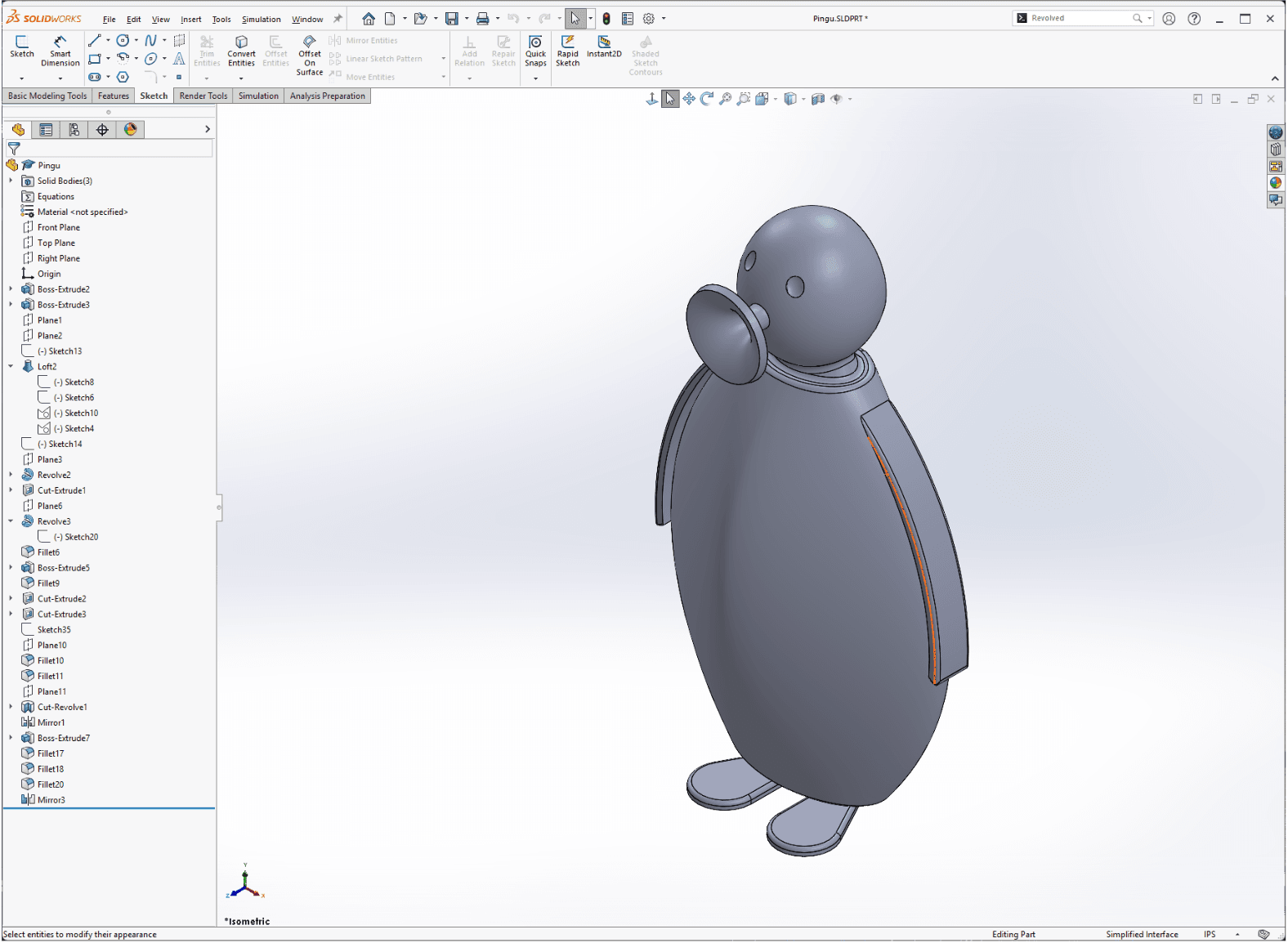
Task: Switch to the ConfigurationManager tab icon
Action: pyautogui.click(x=74, y=129)
